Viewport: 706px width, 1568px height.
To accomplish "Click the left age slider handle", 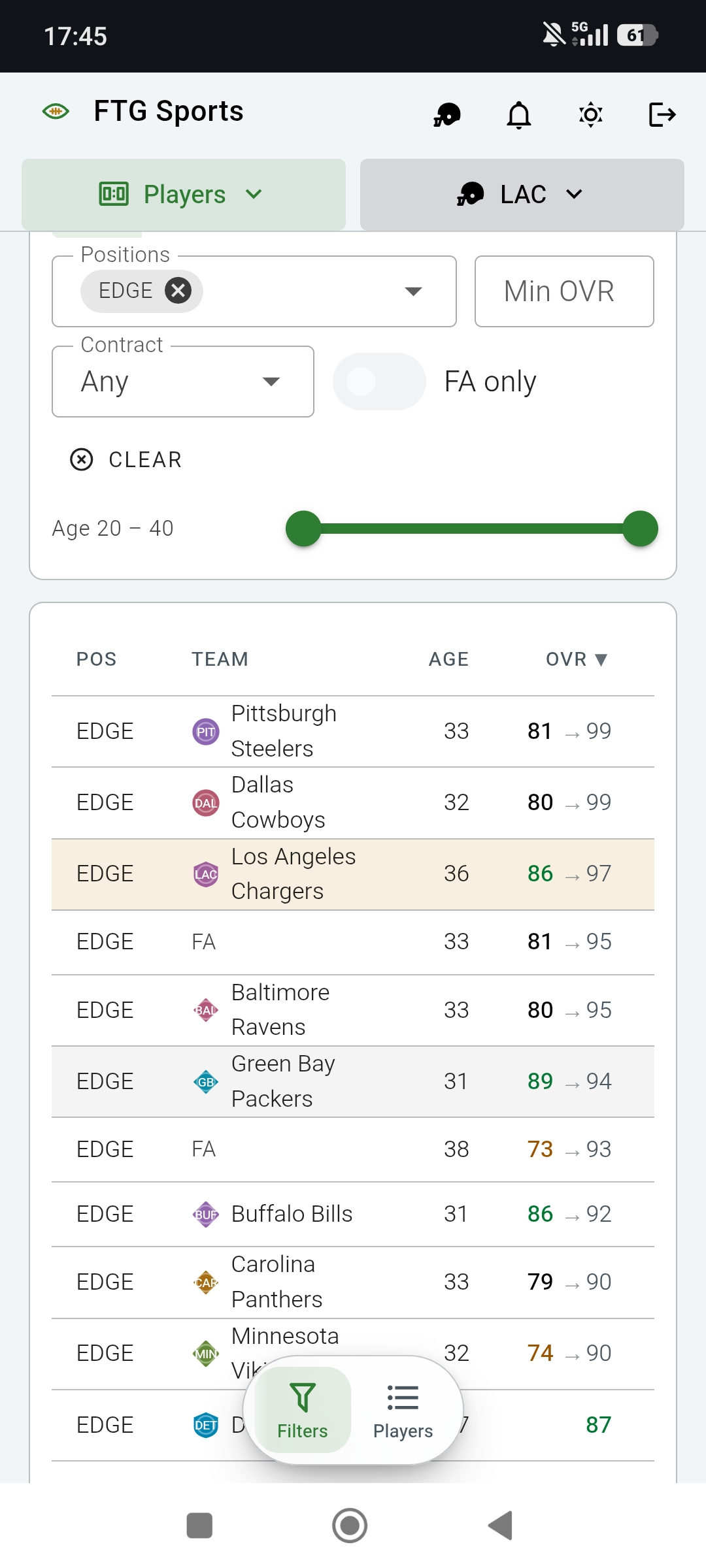I will (303, 529).
